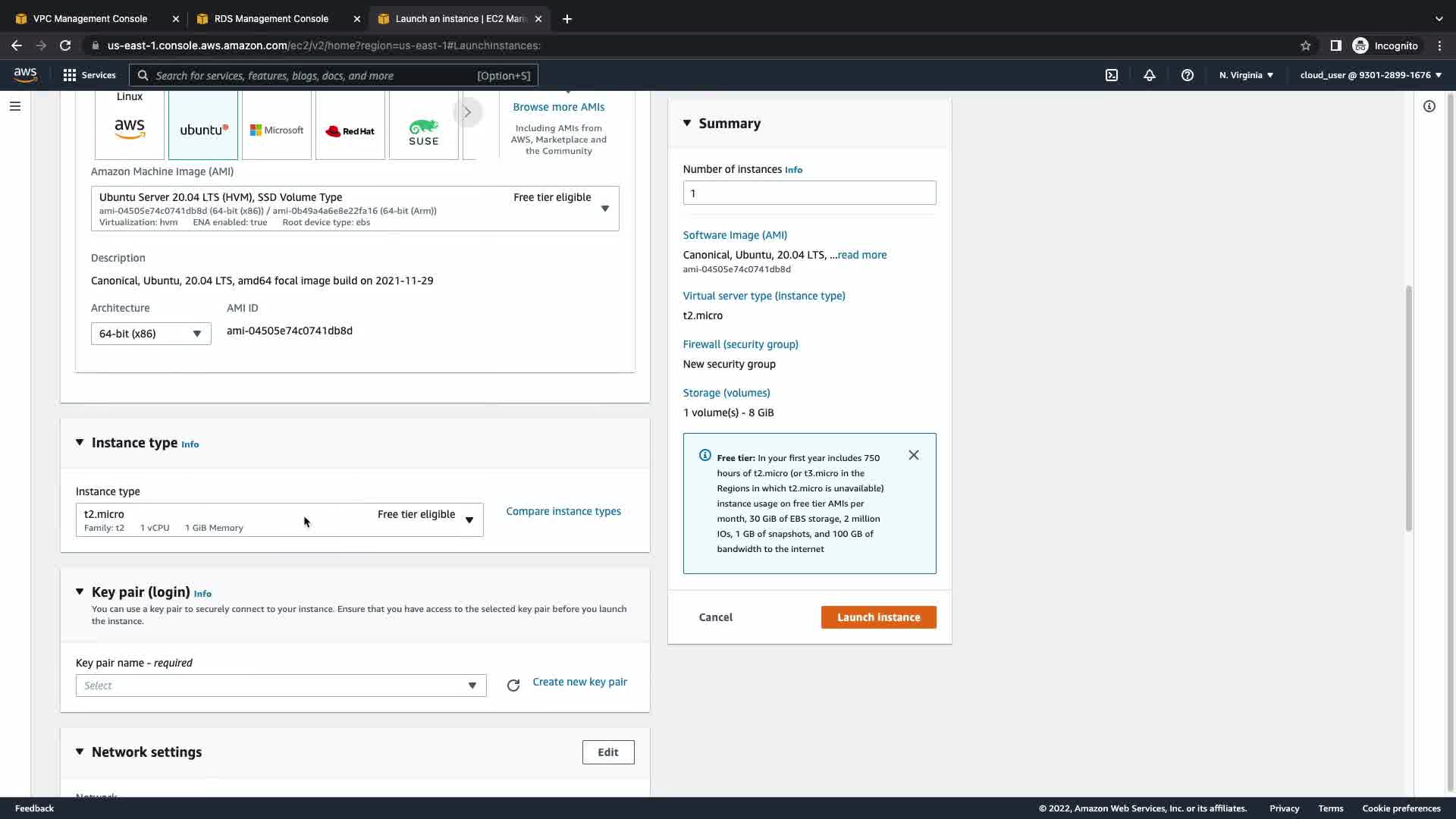Click the AWS support help icon
The width and height of the screenshot is (1456, 819).
pos(1188,75)
